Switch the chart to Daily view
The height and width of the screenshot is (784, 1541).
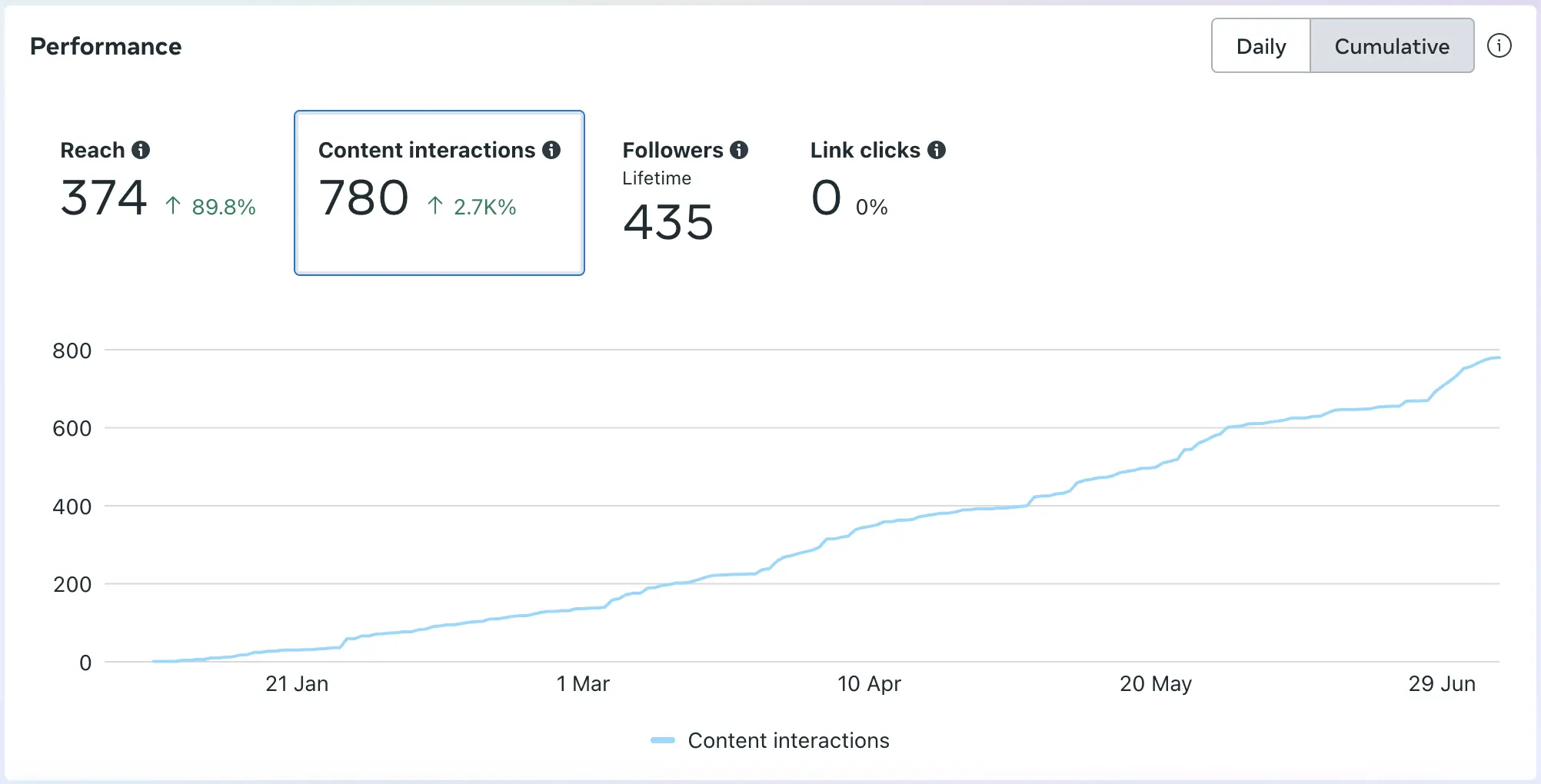click(1261, 46)
